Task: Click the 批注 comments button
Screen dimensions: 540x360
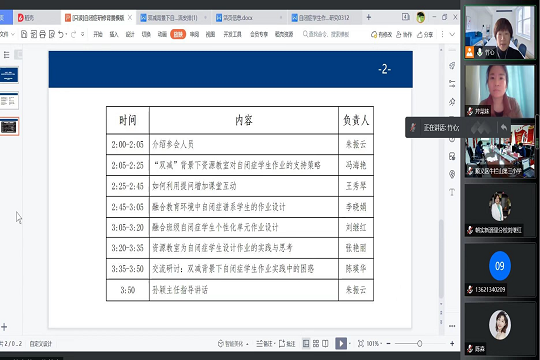Action: 287,343
